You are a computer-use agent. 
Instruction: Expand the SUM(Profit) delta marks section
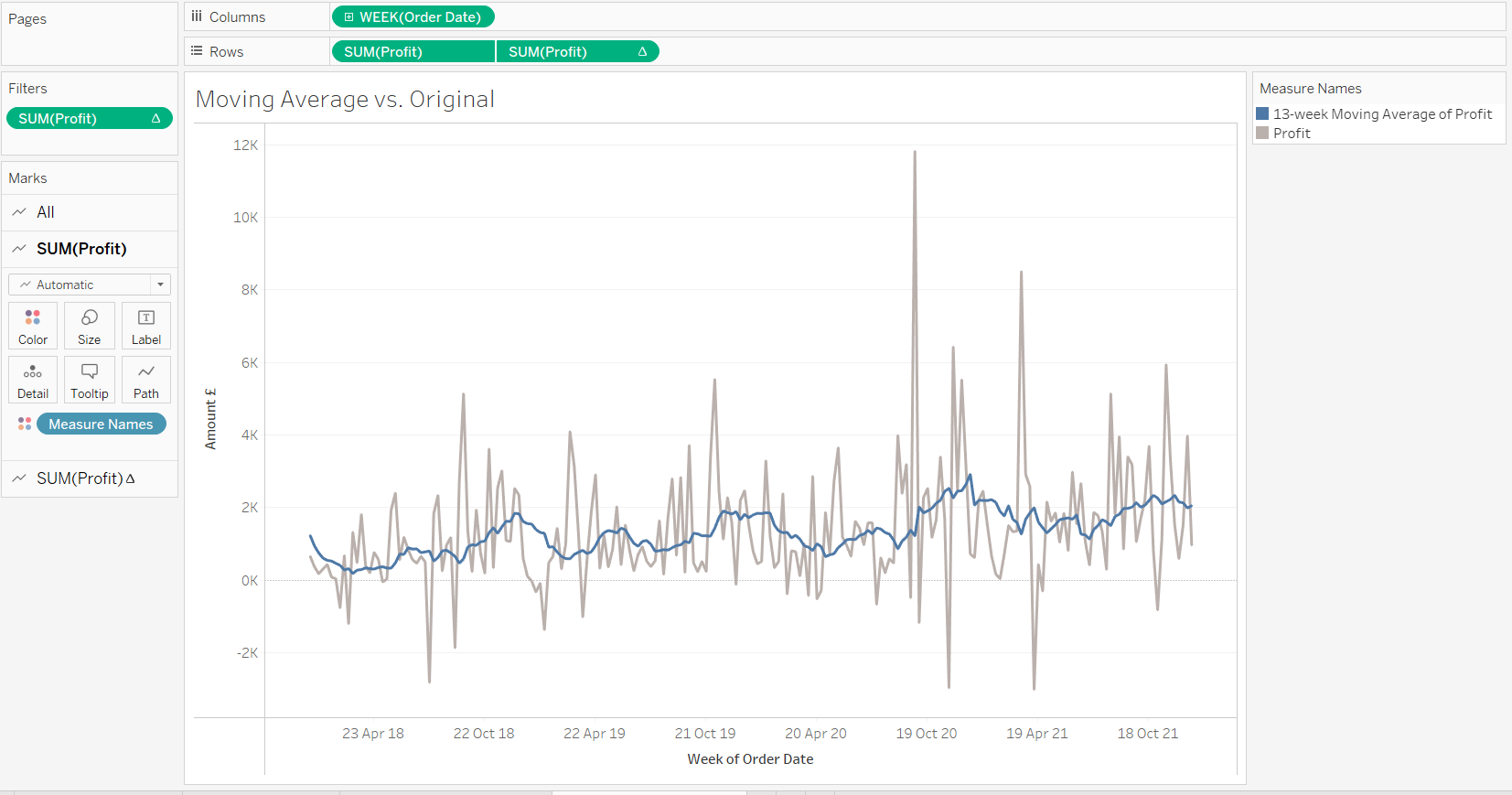coord(85,478)
